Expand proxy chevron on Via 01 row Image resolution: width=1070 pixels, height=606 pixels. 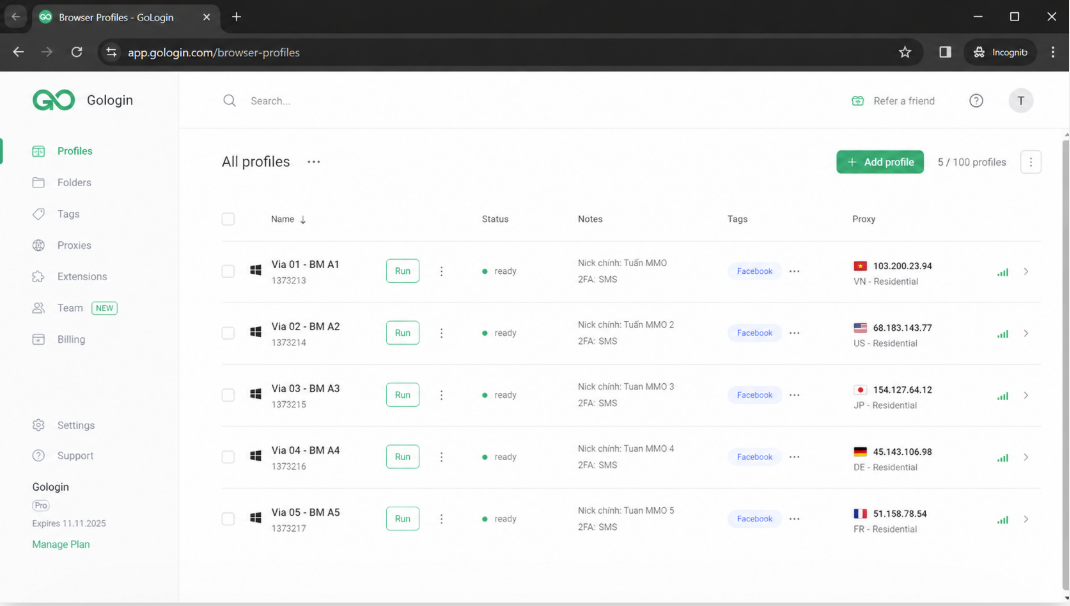pyautogui.click(x=1026, y=272)
